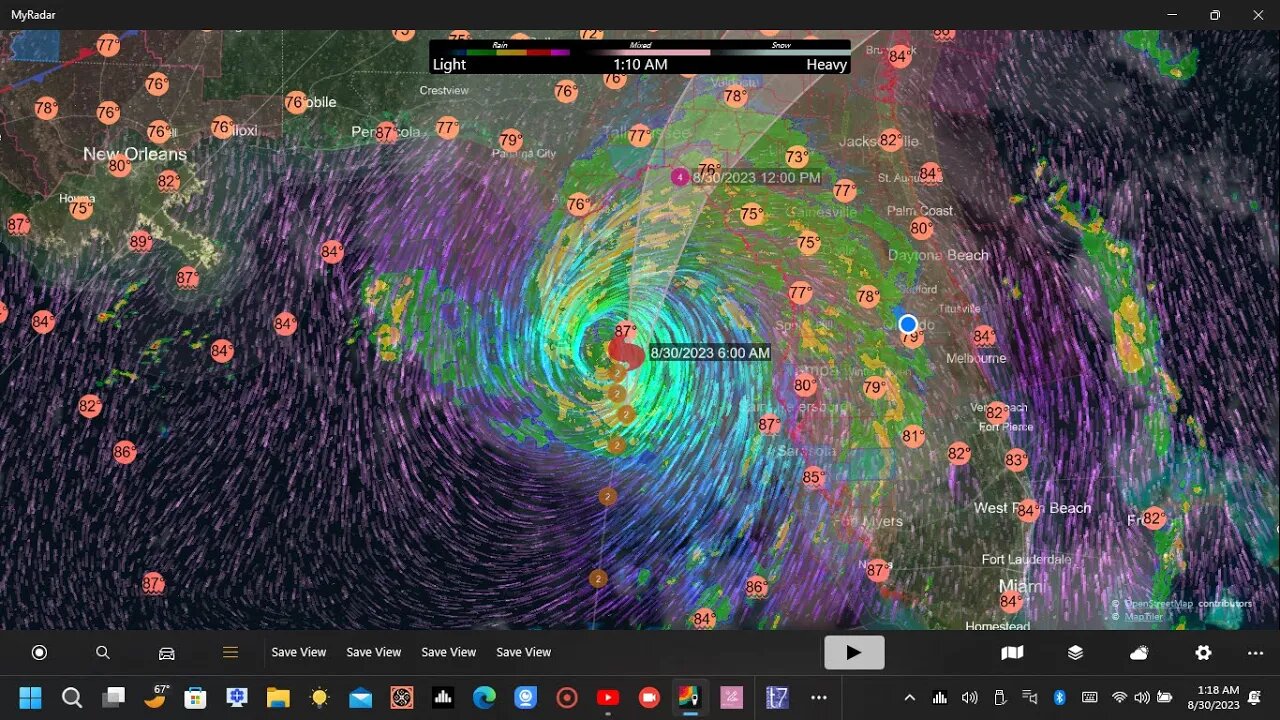Screen dimensions: 1280x720
Task: Open the orange hamburger menu icon
Action: pyautogui.click(x=231, y=652)
